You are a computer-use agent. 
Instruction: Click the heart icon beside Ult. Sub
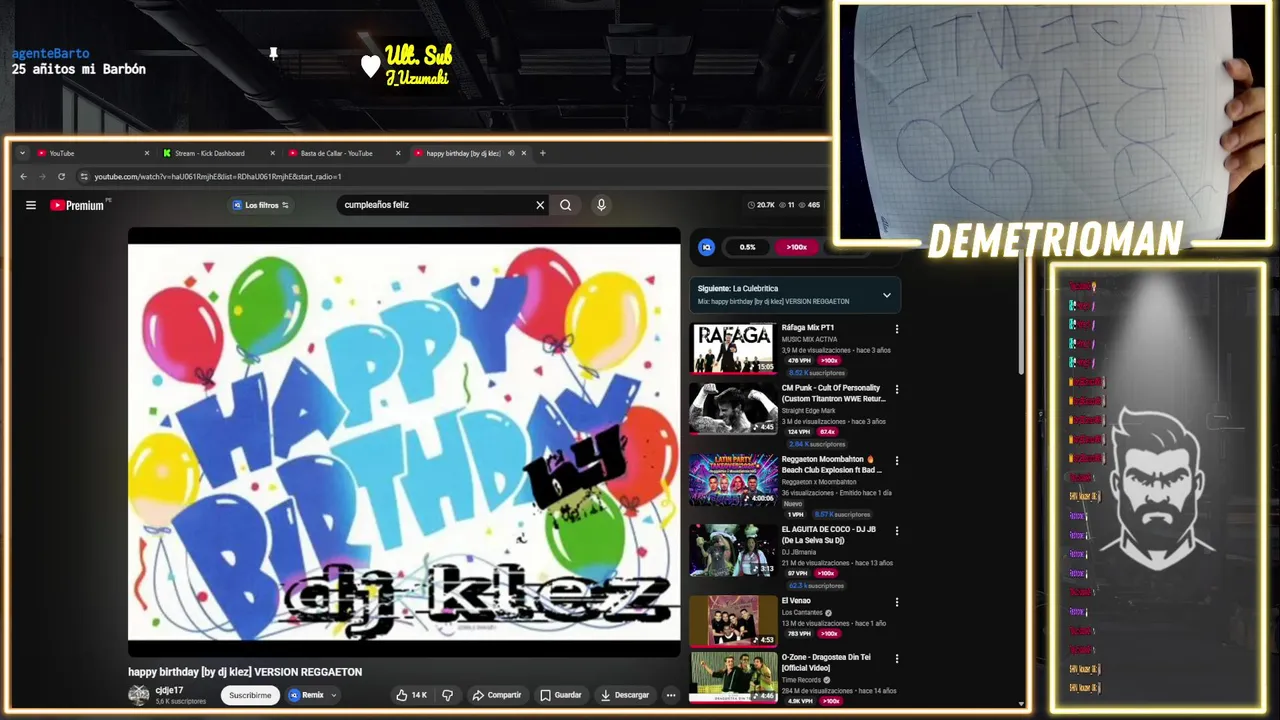370,66
